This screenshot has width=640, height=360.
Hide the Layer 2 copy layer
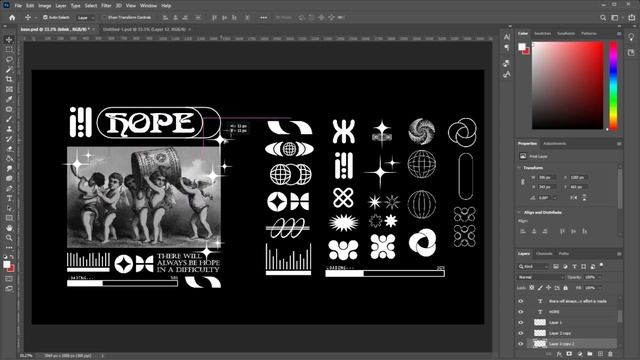click(x=520, y=333)
